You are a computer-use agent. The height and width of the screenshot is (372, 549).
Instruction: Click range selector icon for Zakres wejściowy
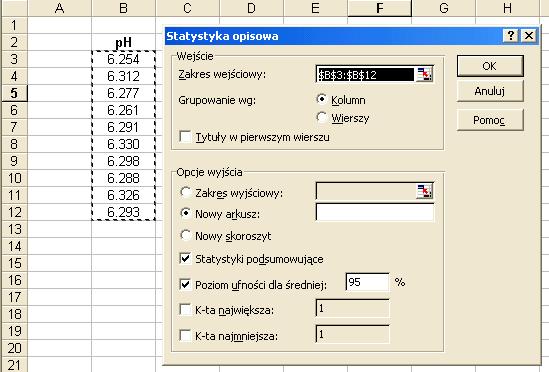[x=424, y=74]
